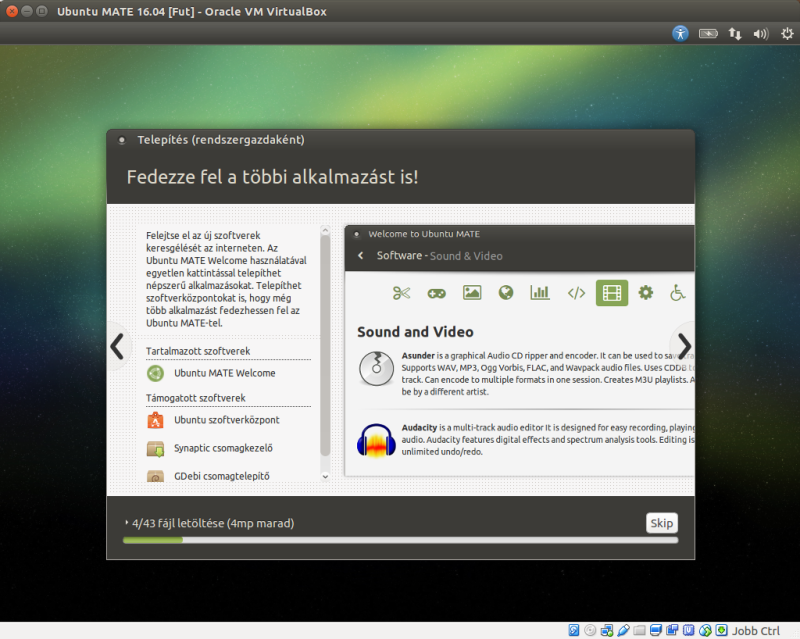The image size is (800, 639).
Task: Click the VirtualBox shared folders status icon
Action: 639,630
